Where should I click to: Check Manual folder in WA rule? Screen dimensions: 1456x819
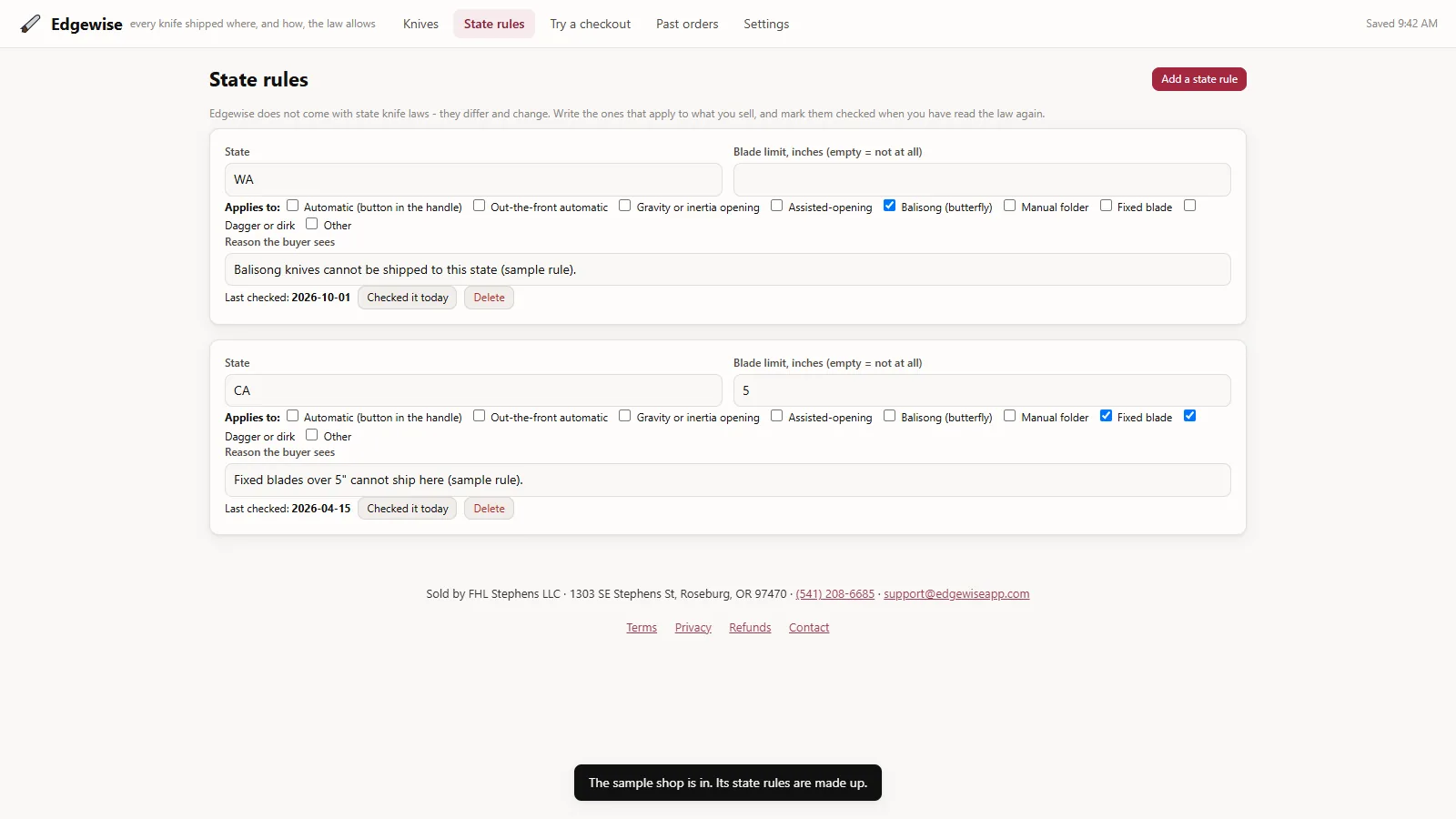(x=1009, y=206)
